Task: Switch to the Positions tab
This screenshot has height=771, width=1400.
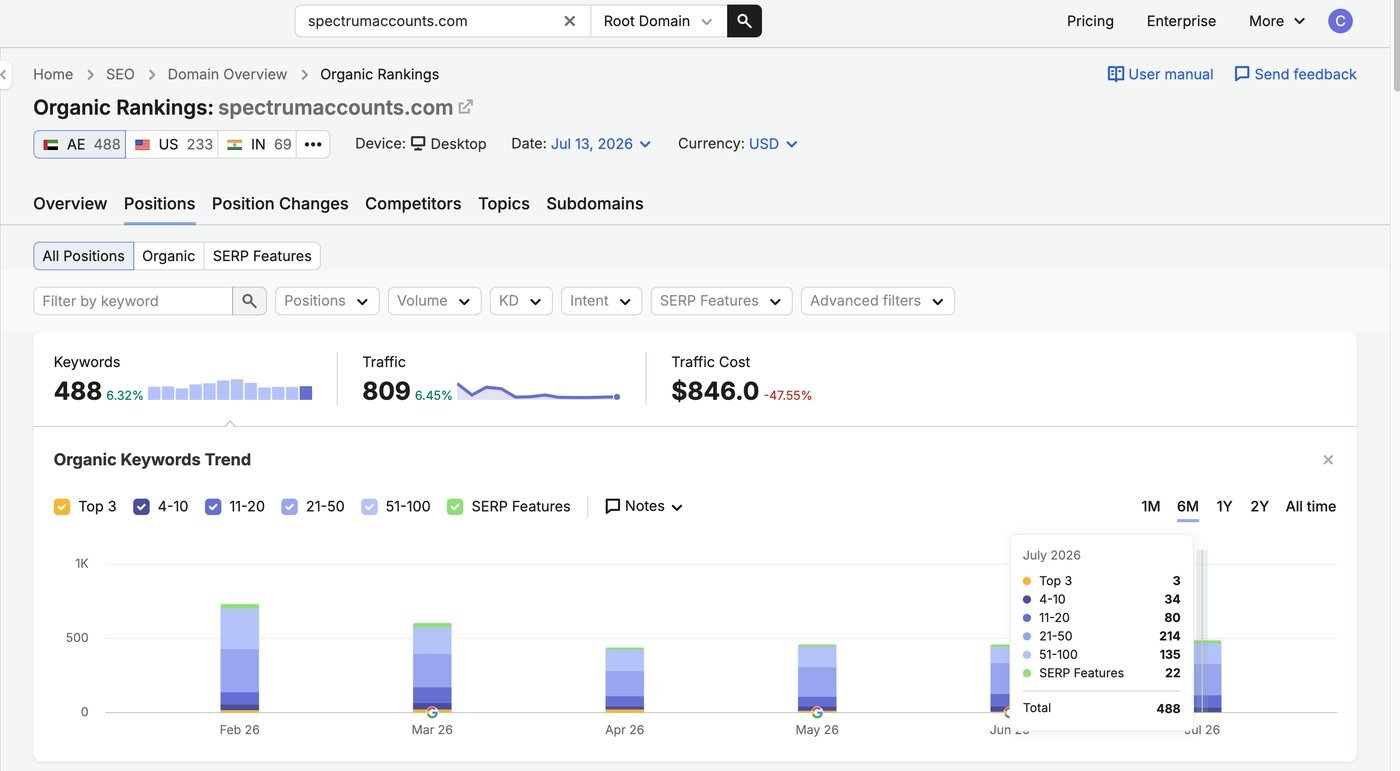Action: [x=159, y=204]
